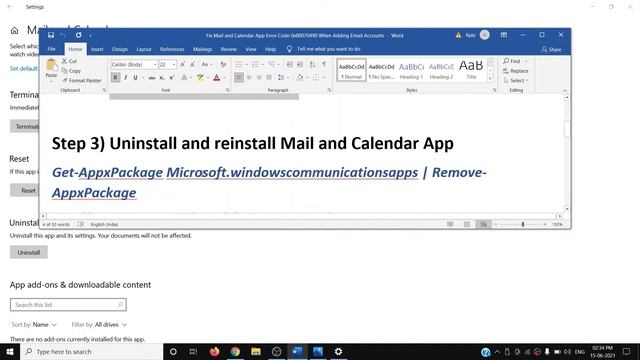Click the Redo icon in Quick Access Toolbar
Screen dimensions: 640x360
click(x=78, y=36)
